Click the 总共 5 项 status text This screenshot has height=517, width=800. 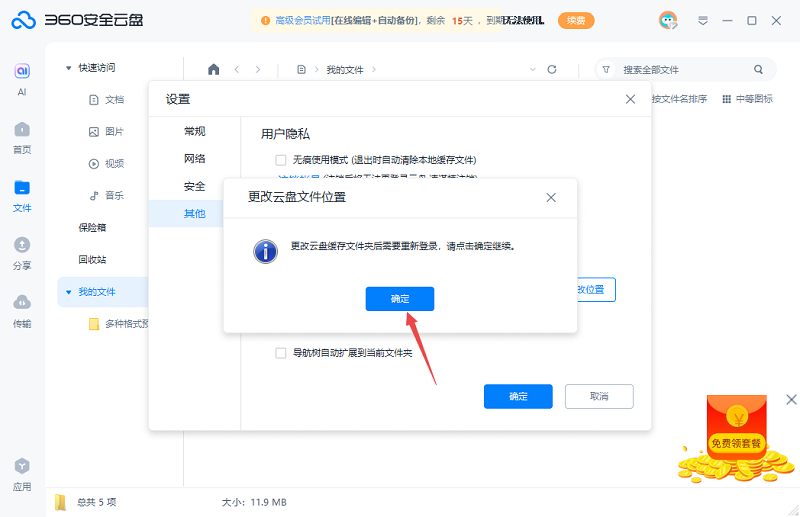(x=96, y=502)
